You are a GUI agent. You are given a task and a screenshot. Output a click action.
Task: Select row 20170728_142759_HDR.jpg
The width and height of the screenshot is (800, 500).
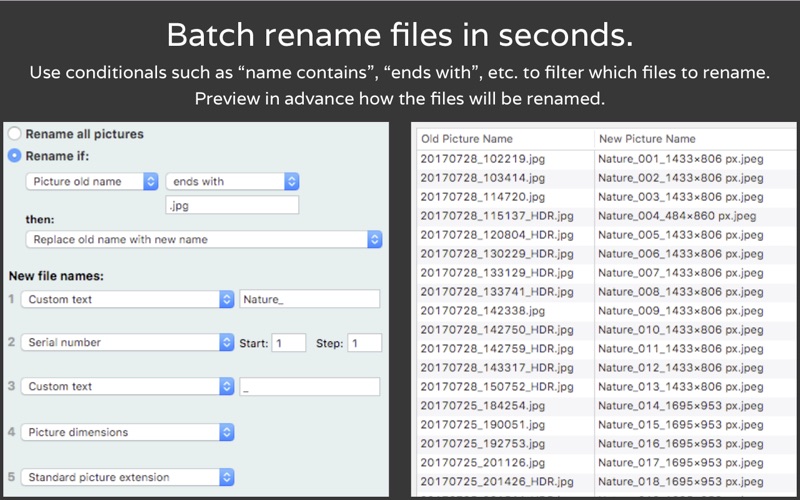coord(606,349)
